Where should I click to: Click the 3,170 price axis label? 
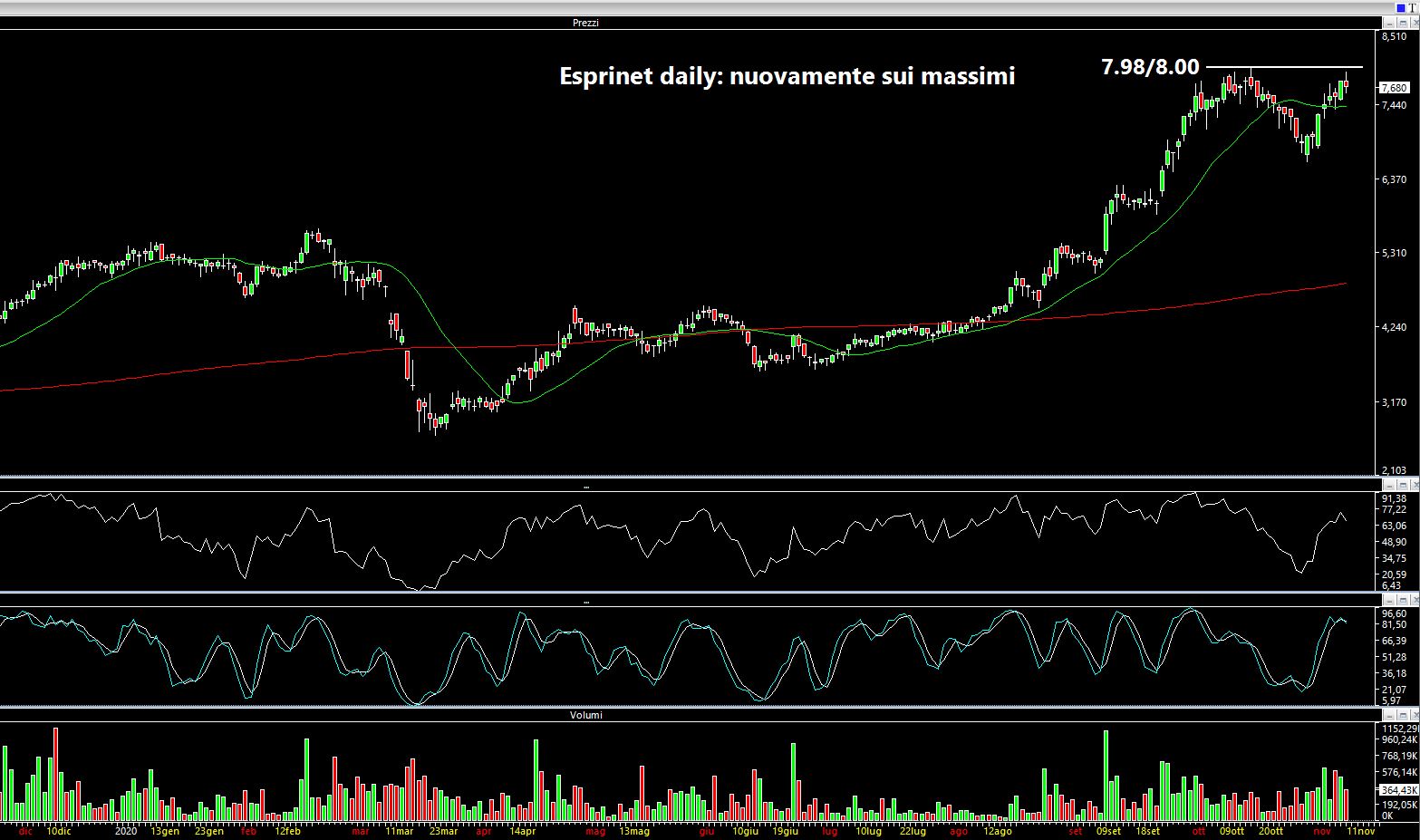[1394, 402]
